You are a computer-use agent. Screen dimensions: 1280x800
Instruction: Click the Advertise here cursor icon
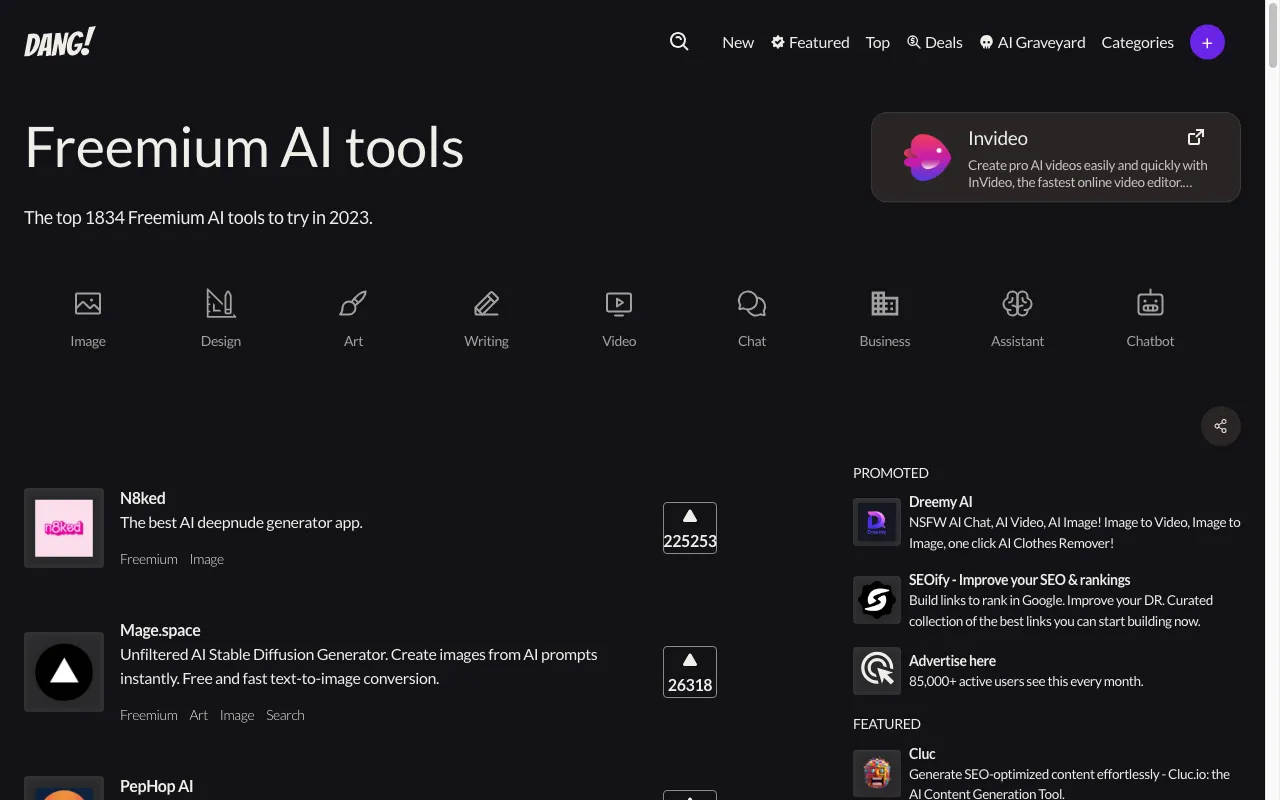877,670
